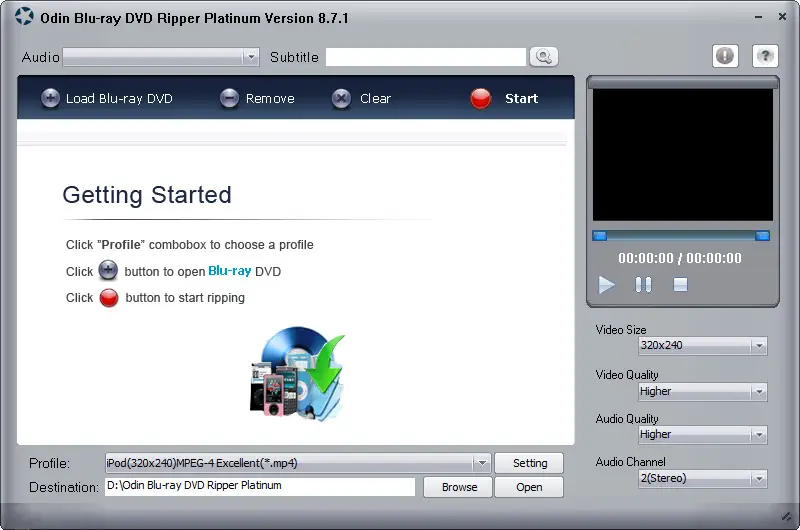The image size is (800, 530).
Task: Click the black video preview area
Action: (x=683, y=155)
